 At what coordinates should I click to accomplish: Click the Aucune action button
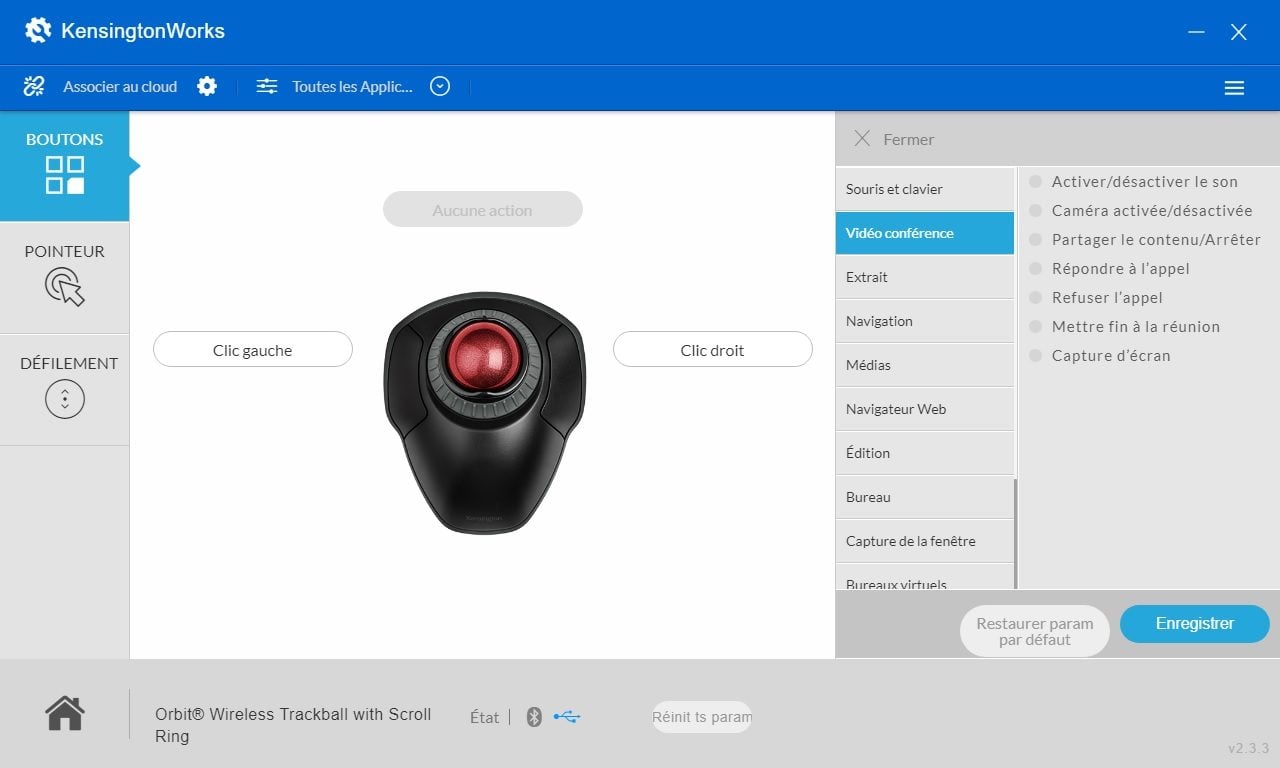(x=482, y=210)
